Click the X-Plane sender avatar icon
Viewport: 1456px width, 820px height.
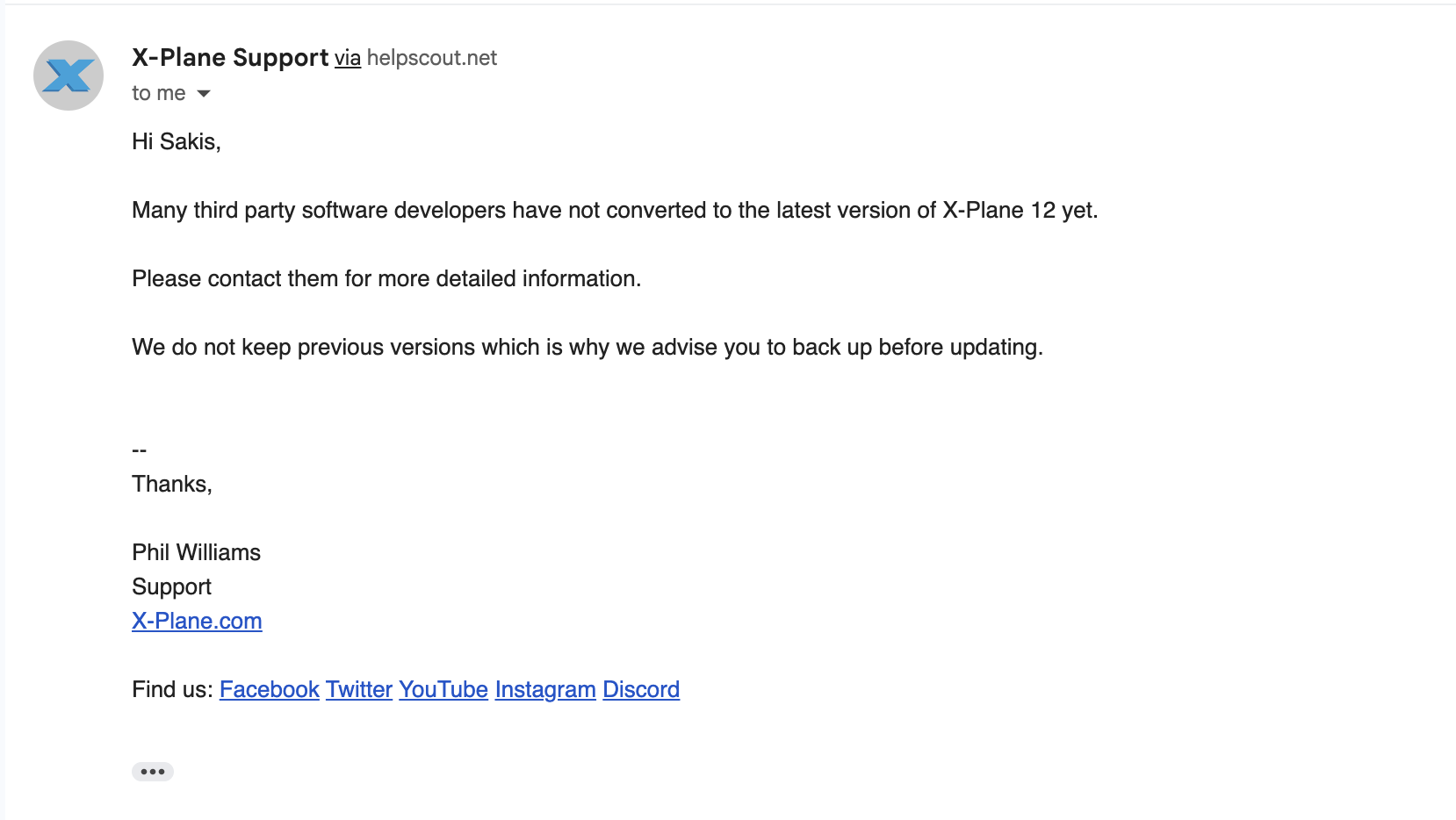(x=68, y=76)
